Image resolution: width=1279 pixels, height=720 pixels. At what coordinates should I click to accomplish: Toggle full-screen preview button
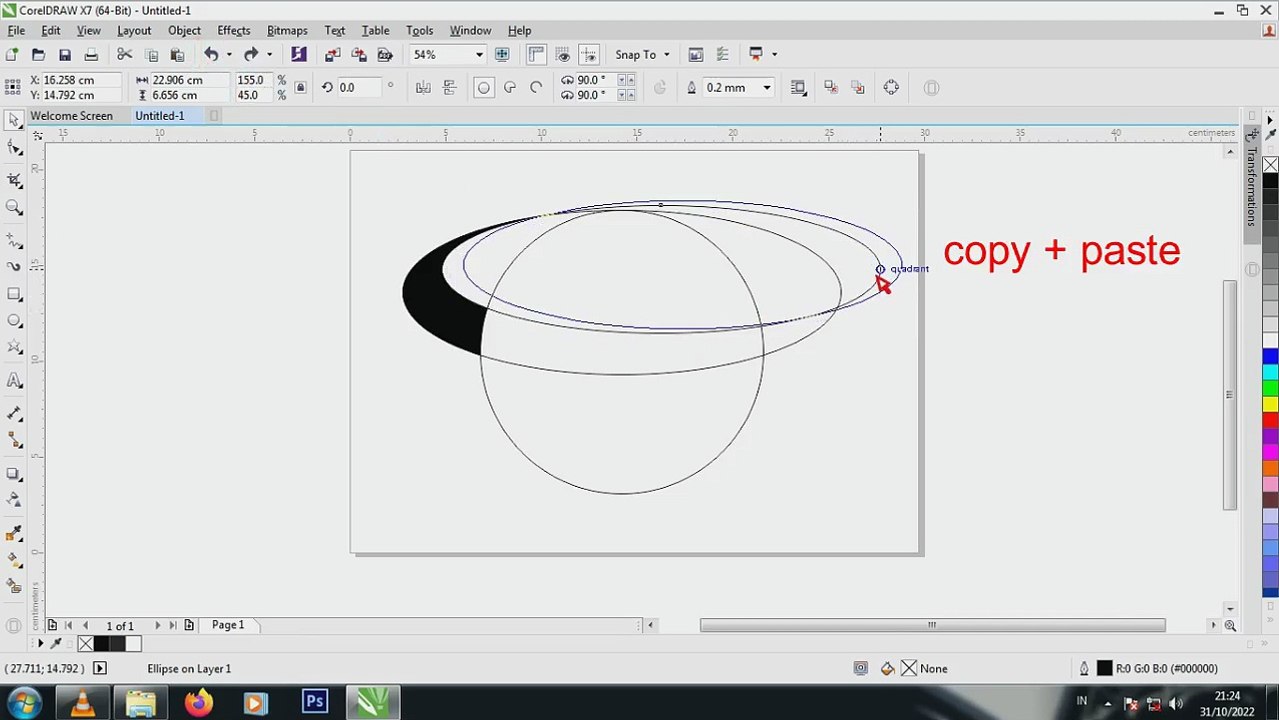pyautogui.click(x=502, y=55)
